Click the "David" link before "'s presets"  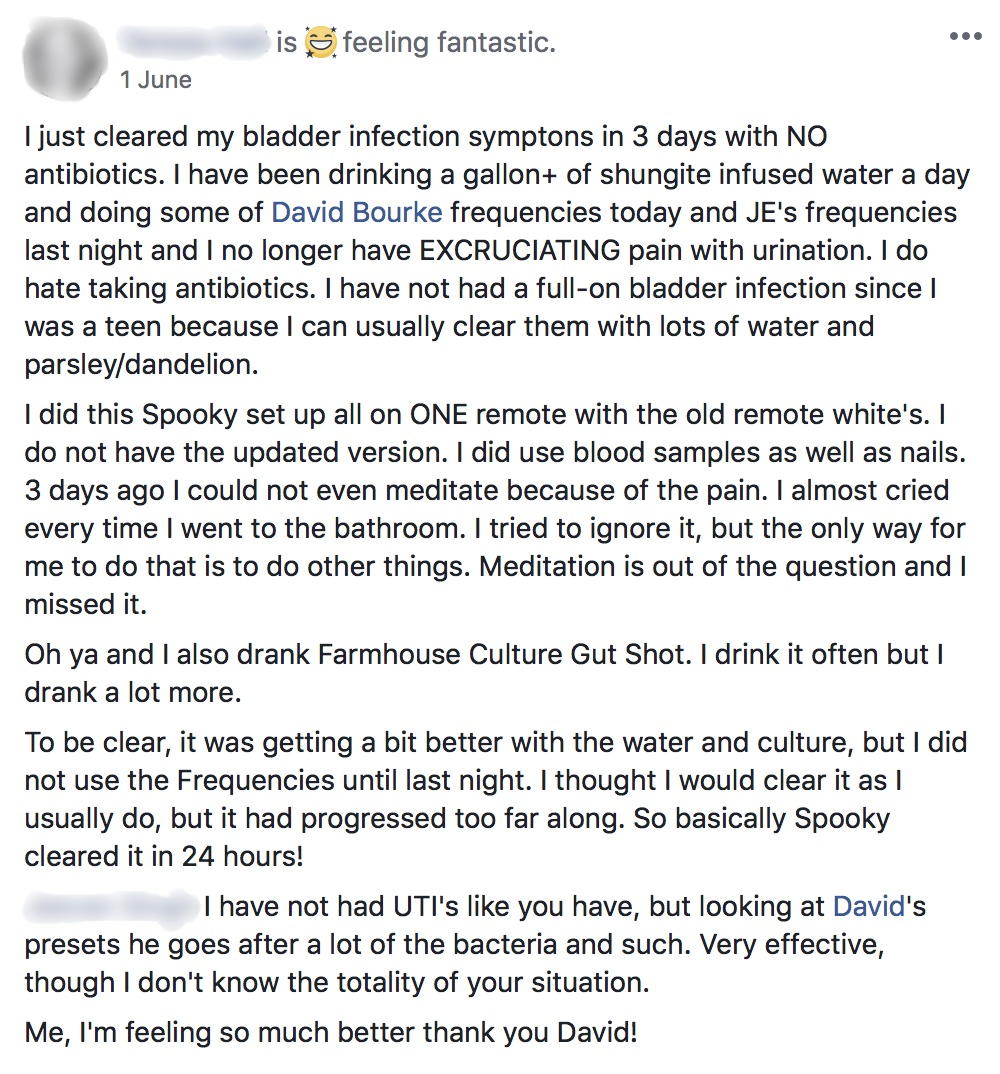(x=868, y=907)
